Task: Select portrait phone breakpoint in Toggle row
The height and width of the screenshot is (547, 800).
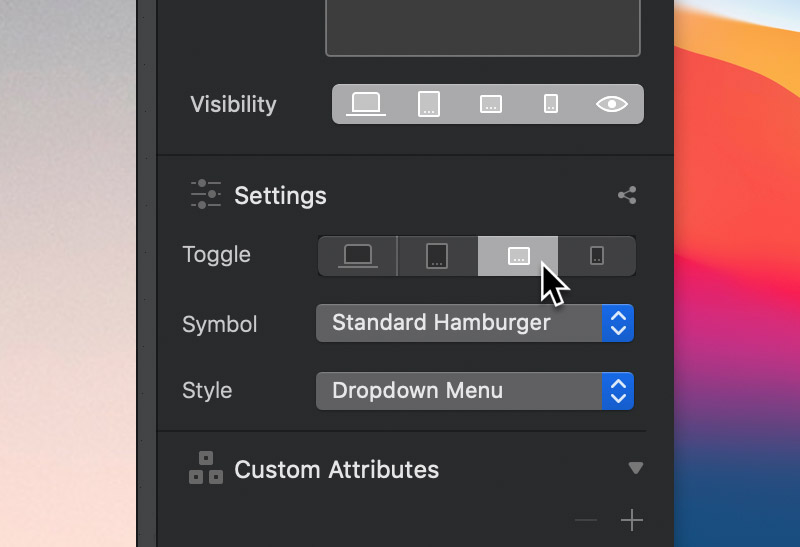Action: (x=597, y=256)
